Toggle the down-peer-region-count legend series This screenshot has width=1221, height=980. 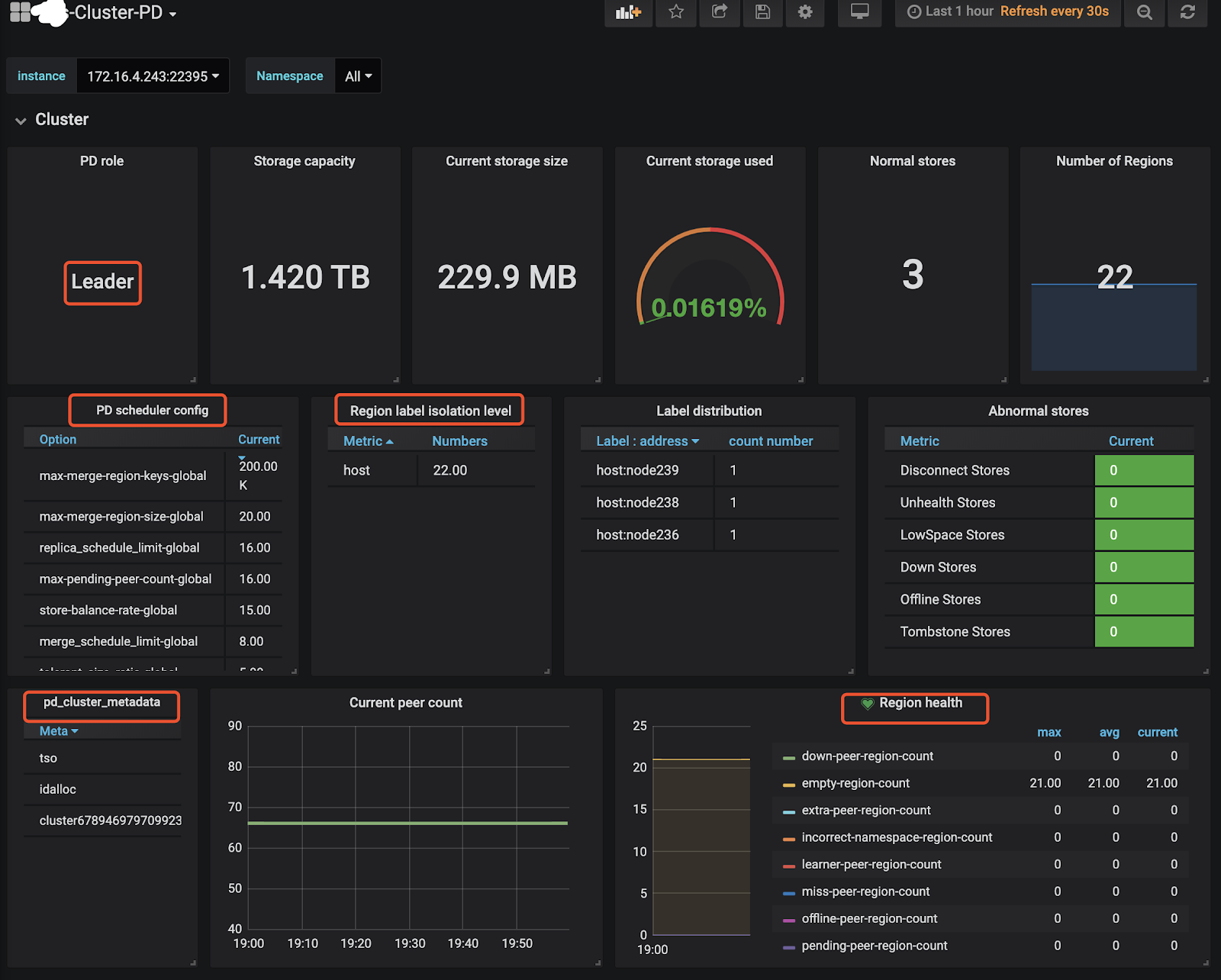tap(867, 756)
